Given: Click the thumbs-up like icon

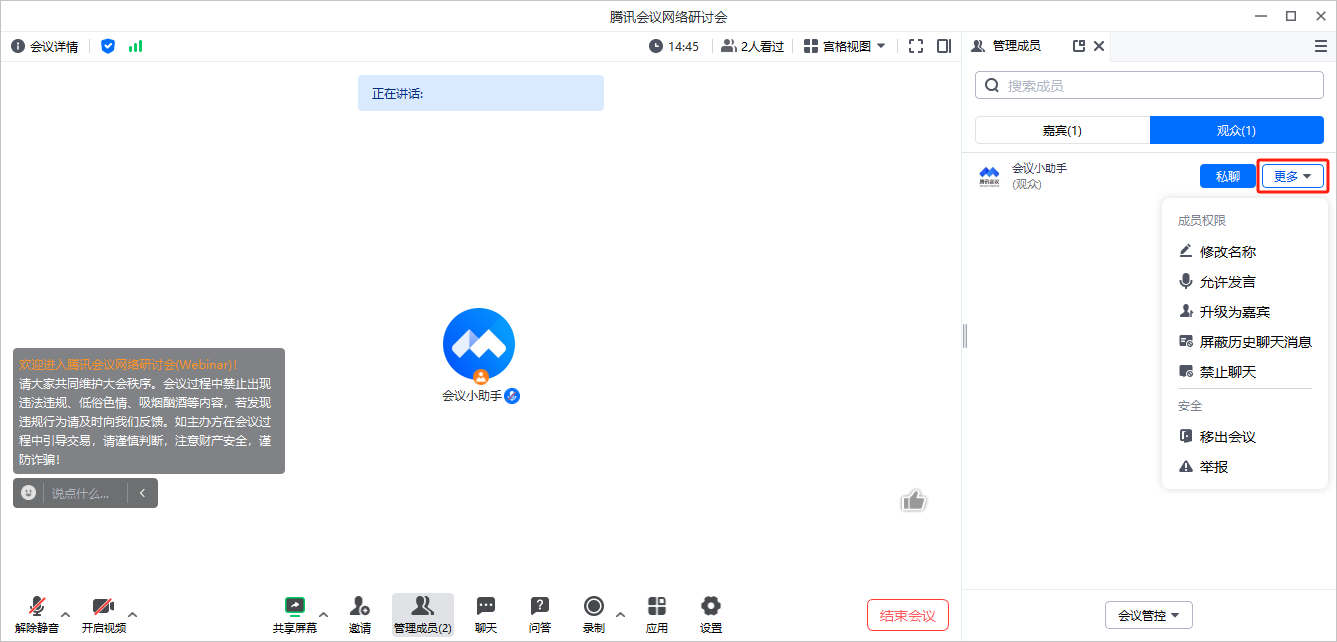Looking at the screenshot, I should point(913,500).
